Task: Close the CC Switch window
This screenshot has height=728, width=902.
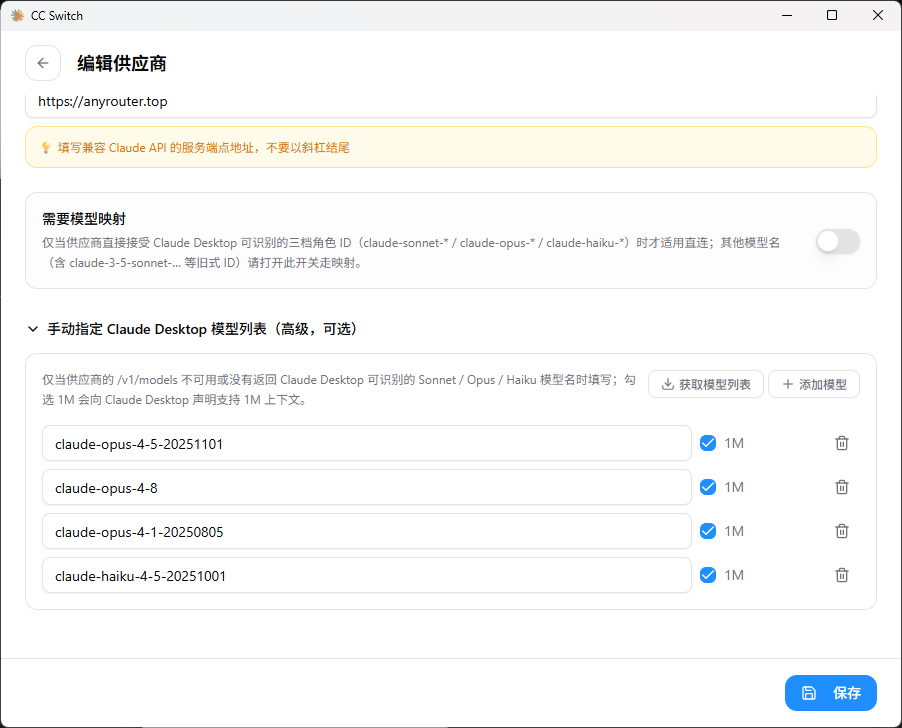Action: point(877,16)
